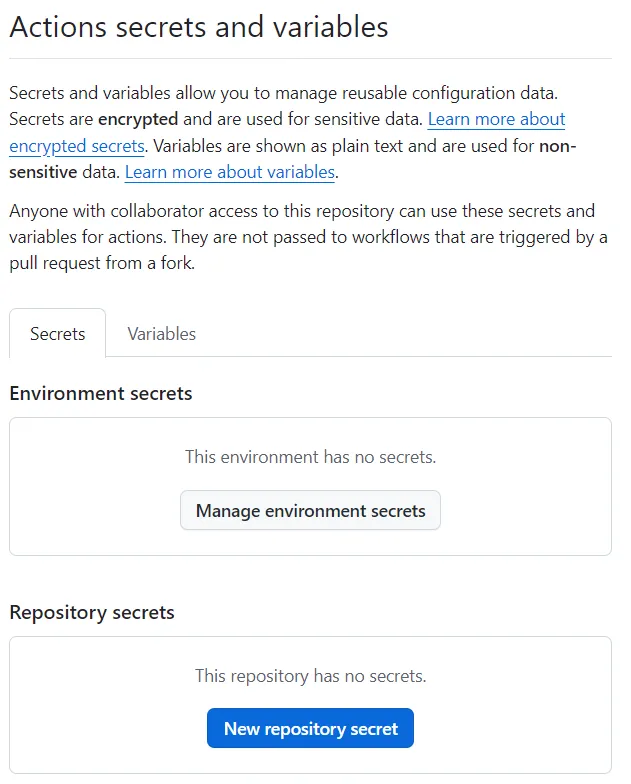The height and width of the screenshot is (784, 631).
Task: Click the 'This repository has no secrets' message
Action: 310,676
